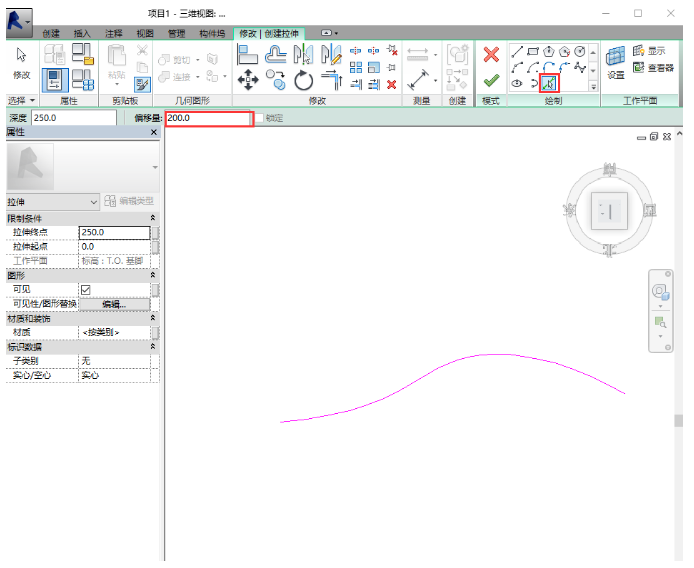Open the 插入 ribbon tab
This screenshot has height=568, width=694.
[81, 33]
